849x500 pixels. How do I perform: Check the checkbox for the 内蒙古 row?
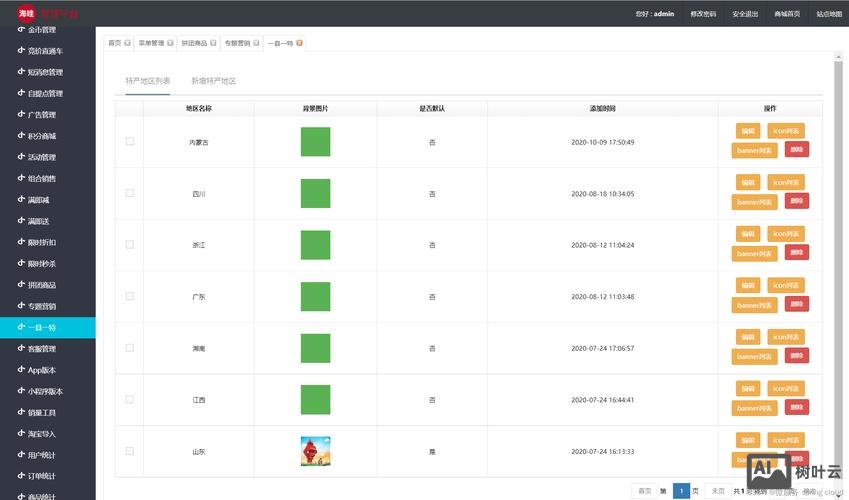pos(129,142)
